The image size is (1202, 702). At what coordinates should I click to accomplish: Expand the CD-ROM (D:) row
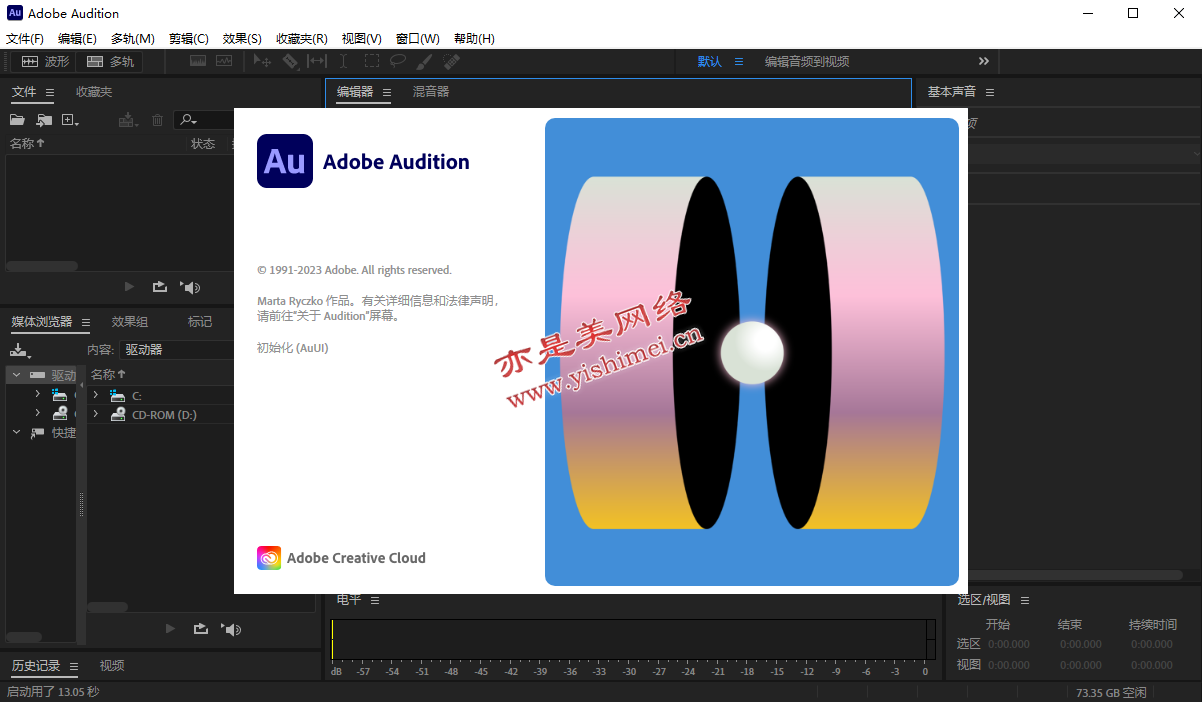pos(96,414)
